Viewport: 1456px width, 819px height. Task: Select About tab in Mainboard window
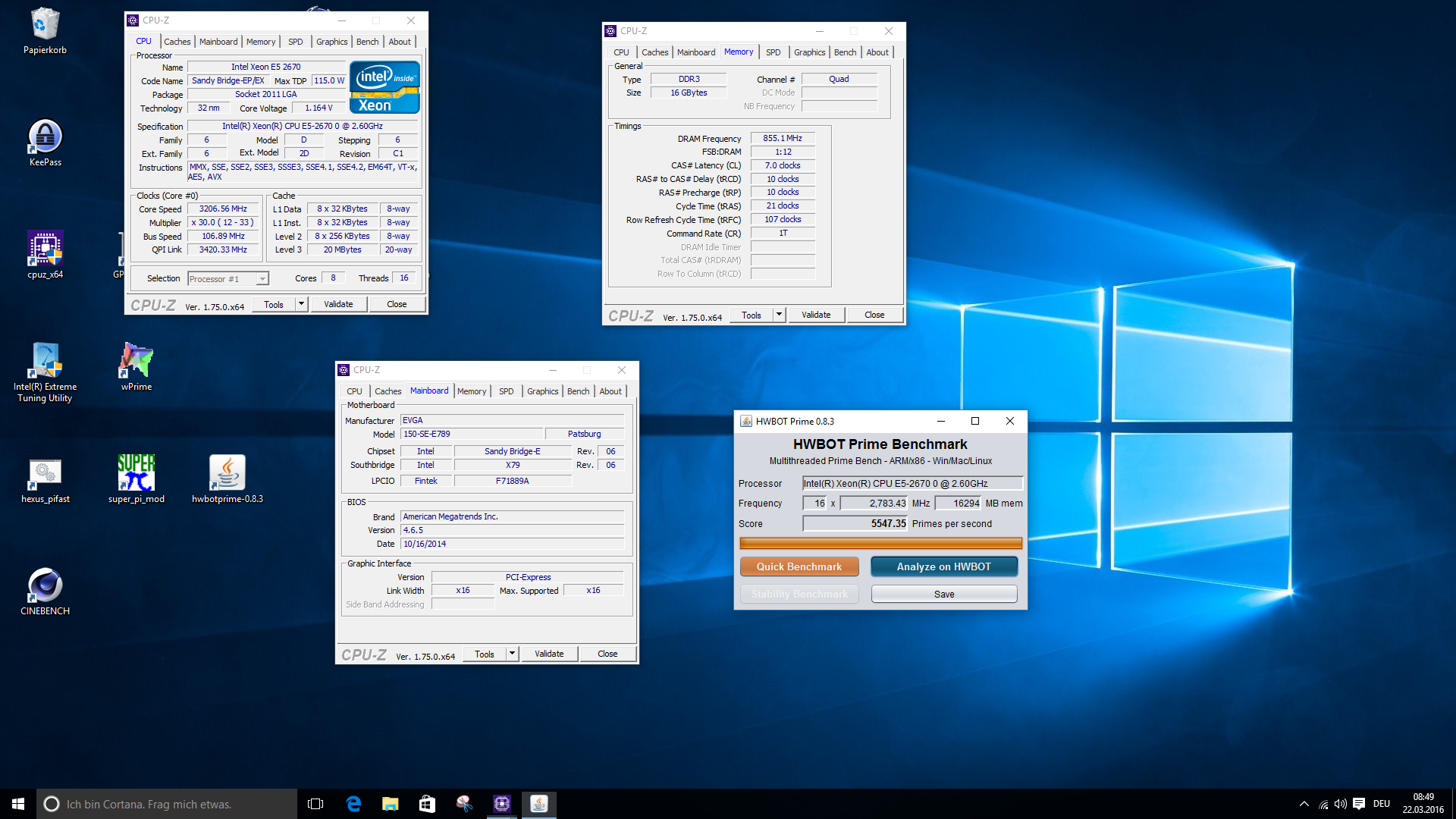point(610,391)
